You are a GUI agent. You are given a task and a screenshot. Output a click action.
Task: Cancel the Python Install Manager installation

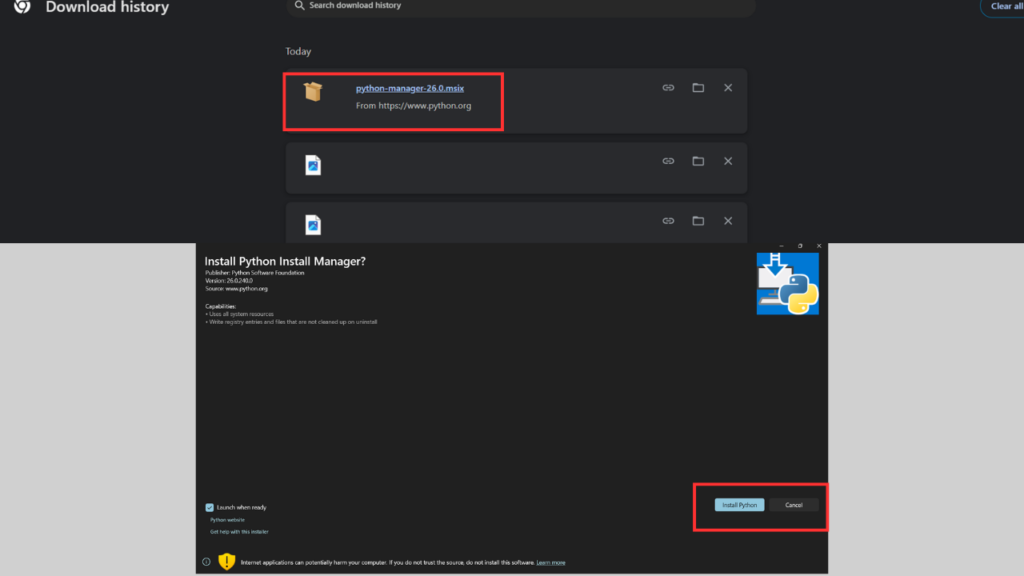793,505
